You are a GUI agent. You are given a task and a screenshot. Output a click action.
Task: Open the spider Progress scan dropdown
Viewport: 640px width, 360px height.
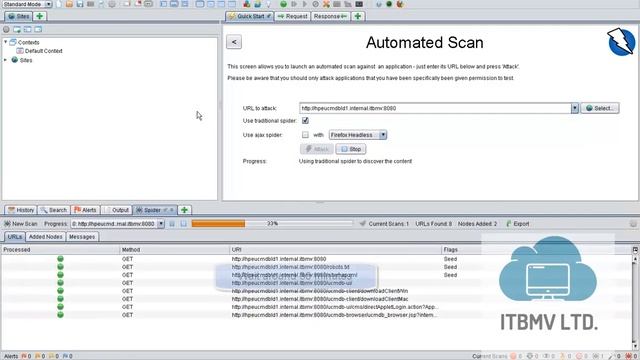pyautogui.click(x=118, y=224)
